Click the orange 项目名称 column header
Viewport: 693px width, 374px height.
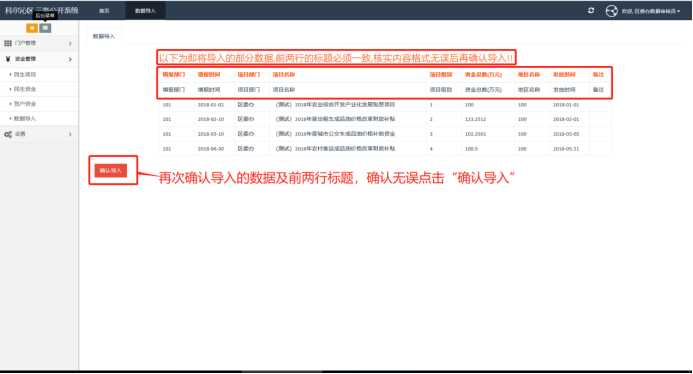click(x=284, y=75)
